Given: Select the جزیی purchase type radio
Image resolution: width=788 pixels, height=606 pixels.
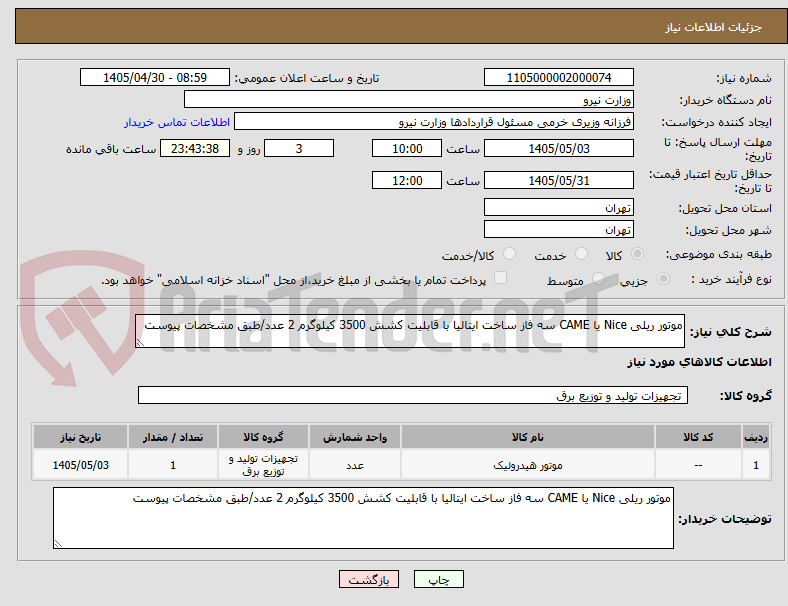Looking at the screenshot, I should pos(663,279).
